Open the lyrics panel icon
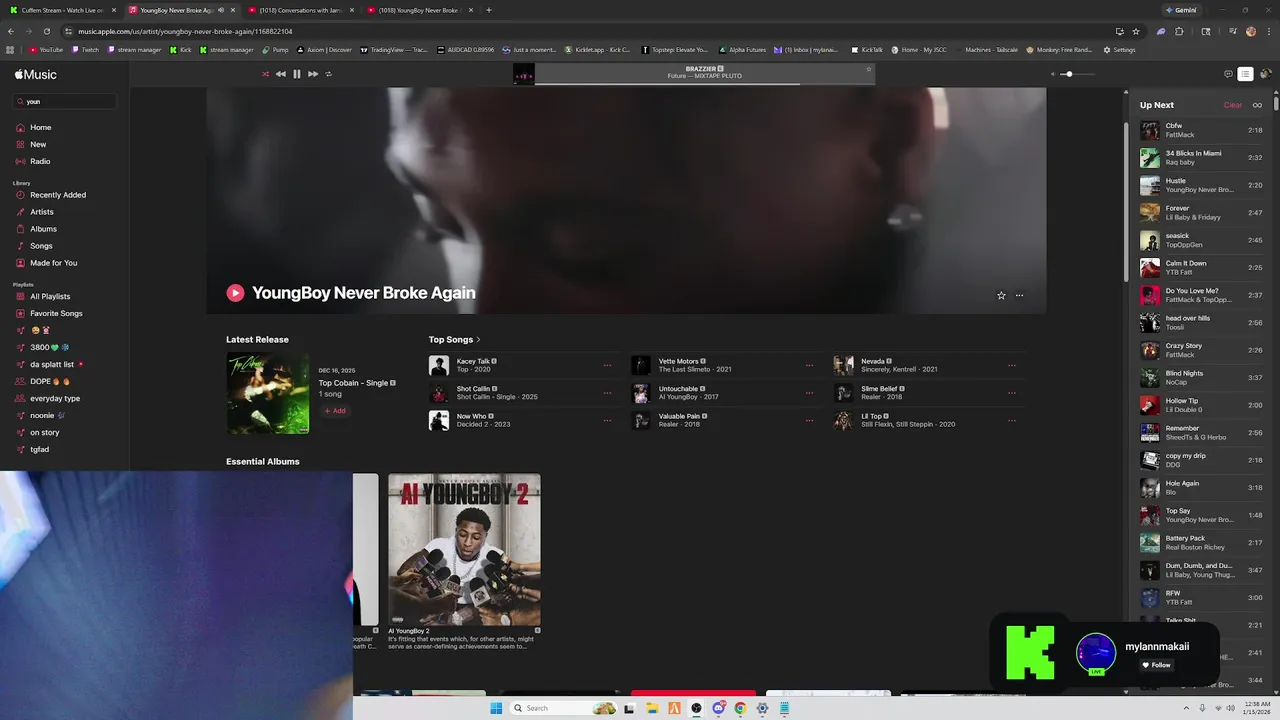 (x=1228, y=74)
